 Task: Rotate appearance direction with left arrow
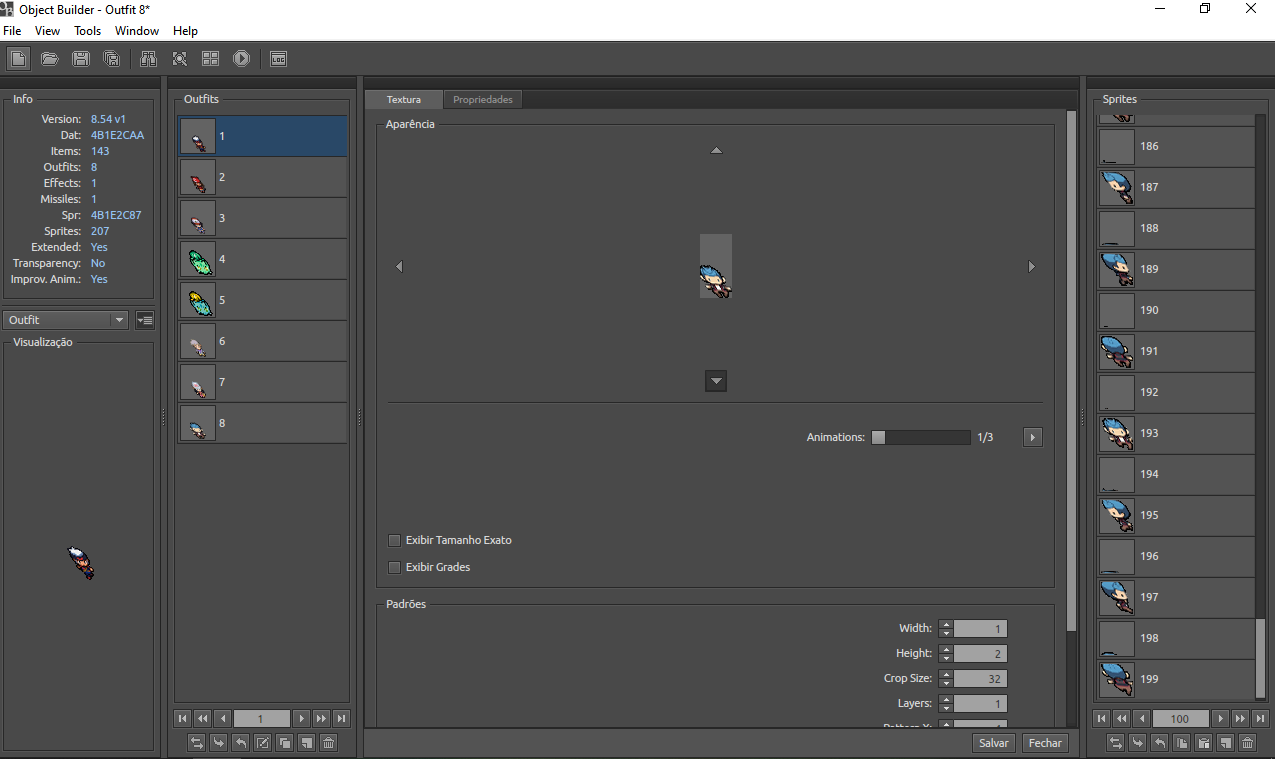(399, 267)
